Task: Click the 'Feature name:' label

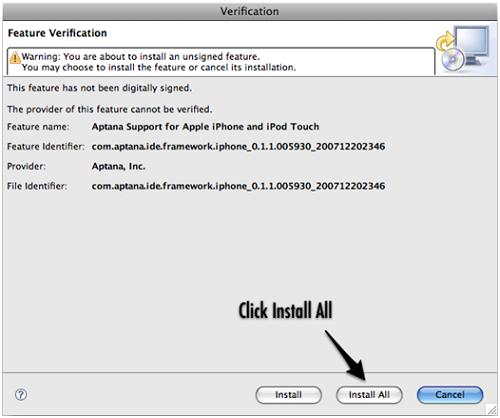Action: (x=38, y=127)
